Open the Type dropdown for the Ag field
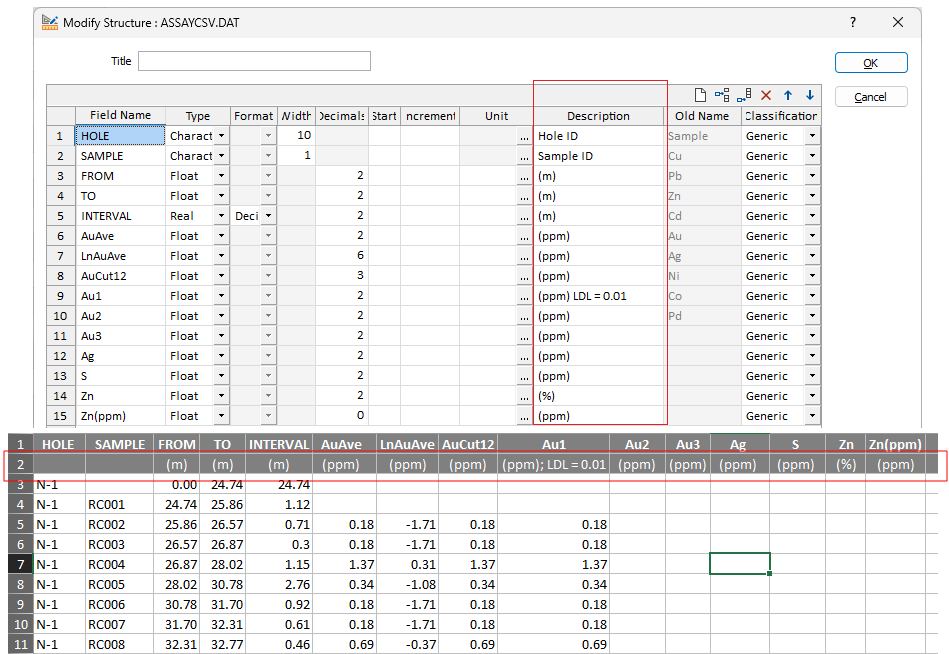949x654 pixels. 222,356
